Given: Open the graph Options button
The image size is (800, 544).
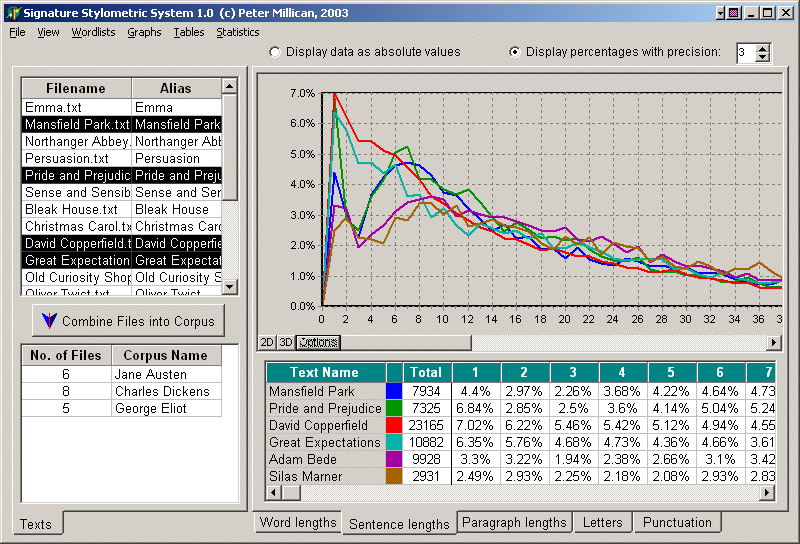Looking at the screenshot, I should (318, 342).
